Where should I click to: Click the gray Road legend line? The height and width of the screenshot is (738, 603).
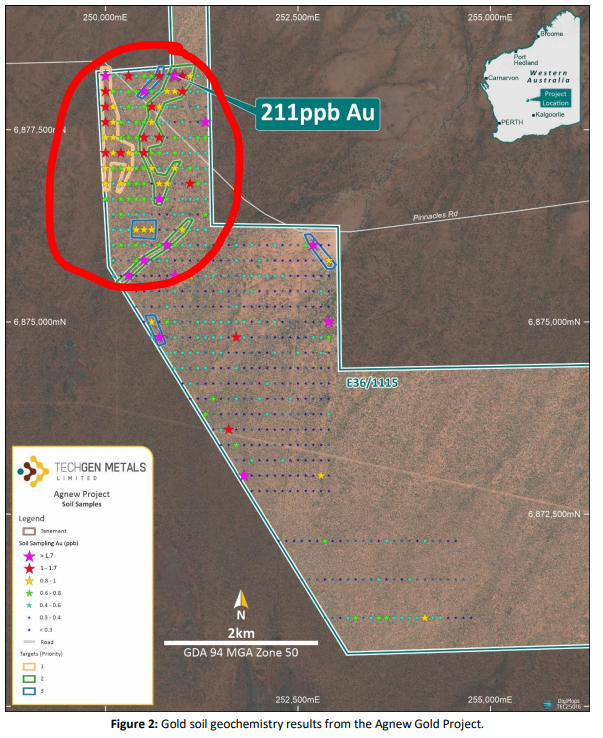point(29,642)
